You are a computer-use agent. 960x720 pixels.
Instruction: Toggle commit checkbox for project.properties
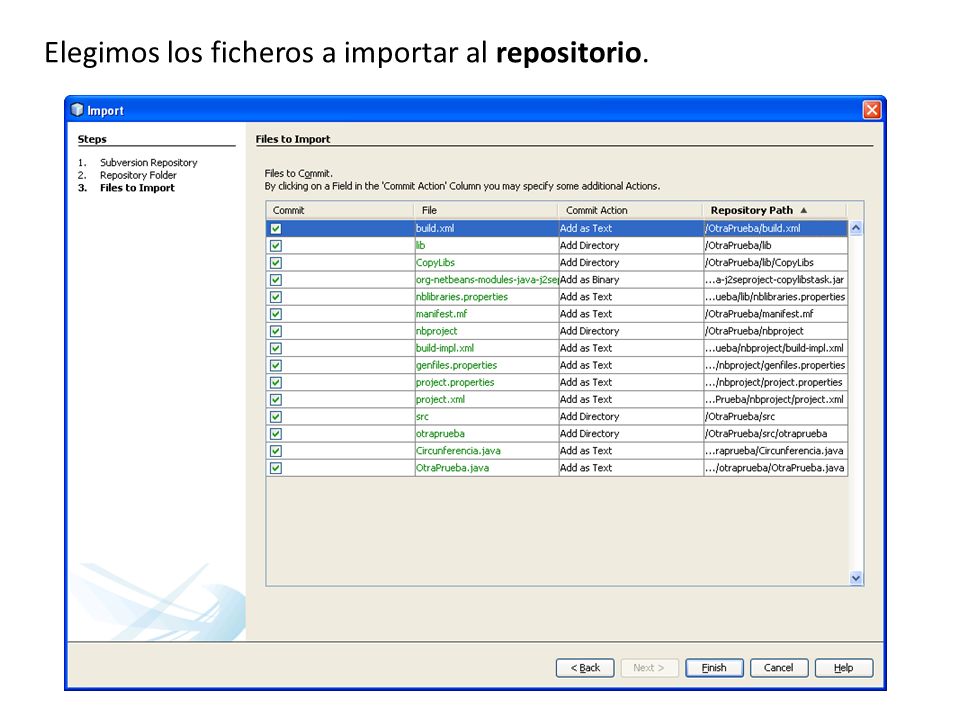click(x=276, y=383)
